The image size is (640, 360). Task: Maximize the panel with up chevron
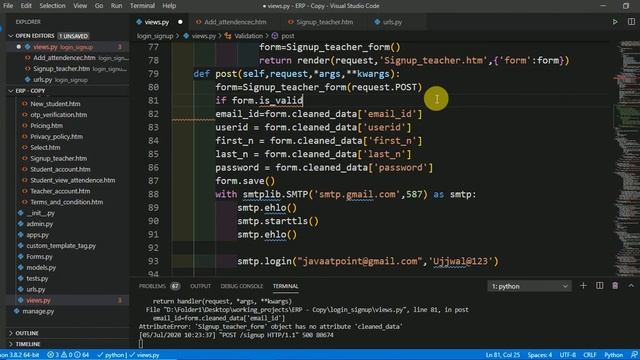631,286
